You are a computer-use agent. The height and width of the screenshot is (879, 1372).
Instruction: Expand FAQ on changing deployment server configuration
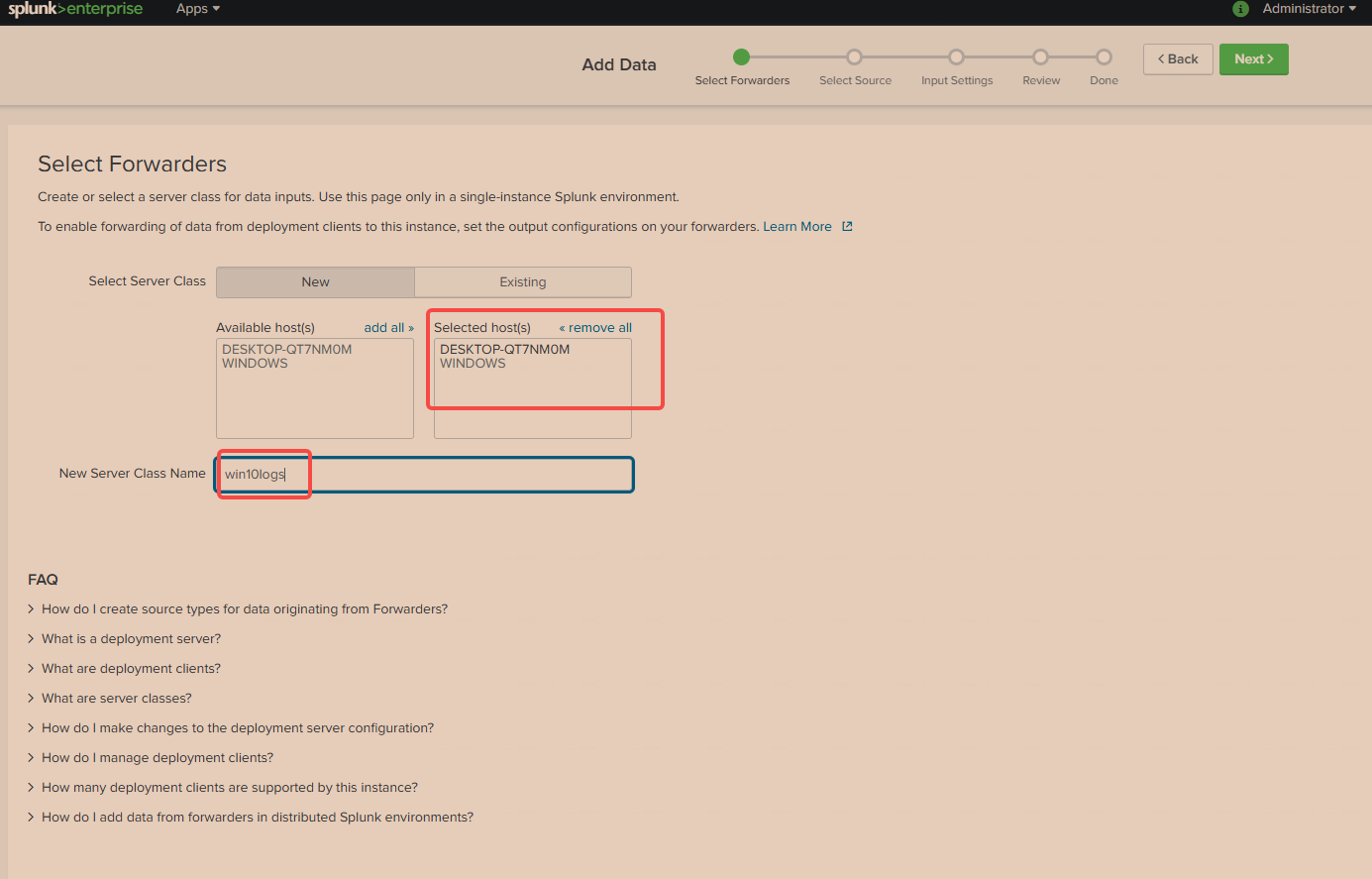231,728
